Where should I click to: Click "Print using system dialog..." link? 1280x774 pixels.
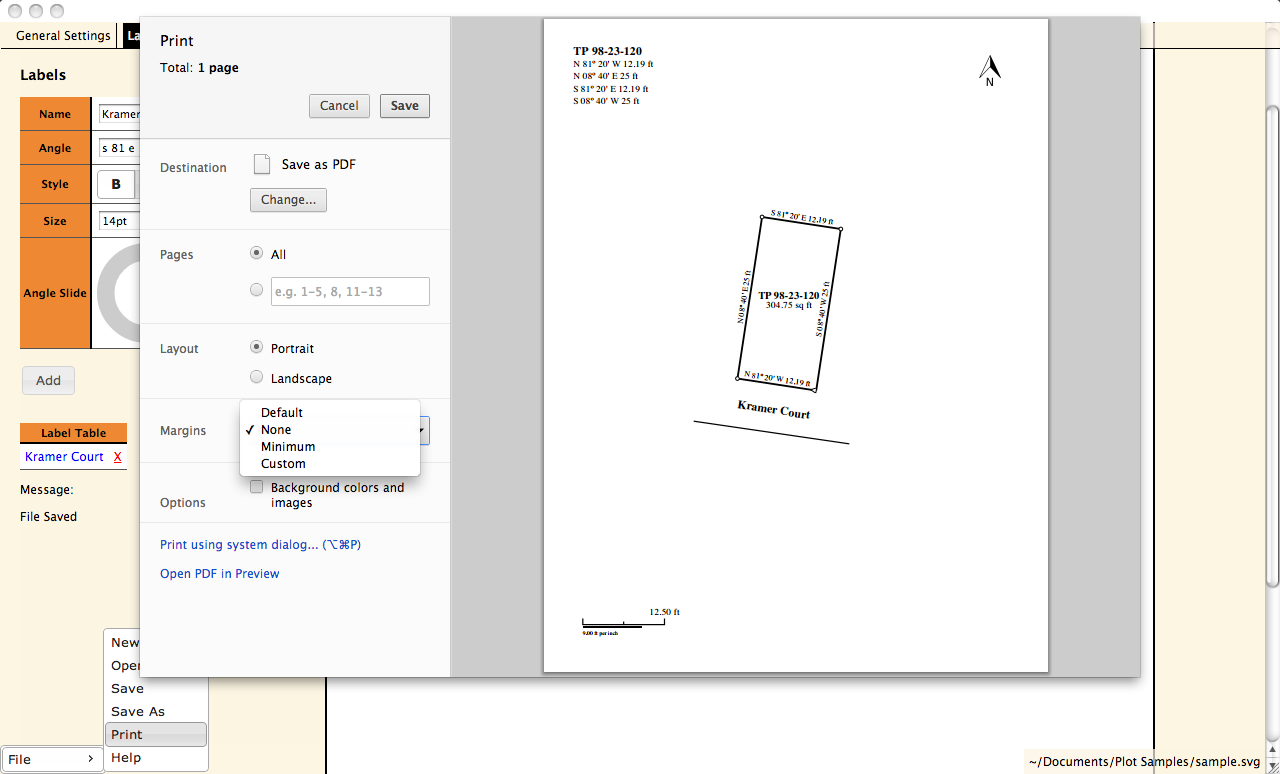tap(259, 544)
